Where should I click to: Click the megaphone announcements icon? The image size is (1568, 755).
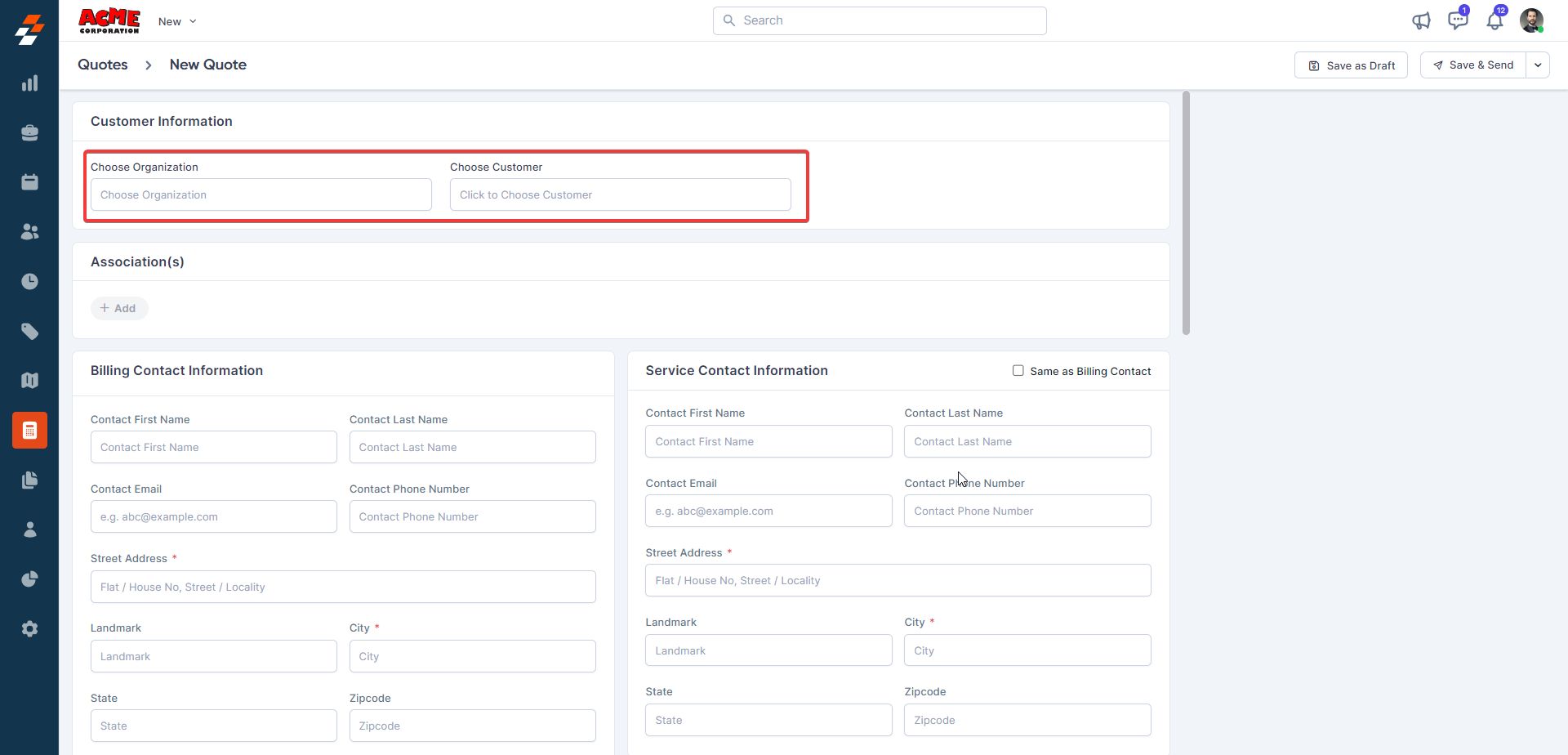pos(1421,21)
